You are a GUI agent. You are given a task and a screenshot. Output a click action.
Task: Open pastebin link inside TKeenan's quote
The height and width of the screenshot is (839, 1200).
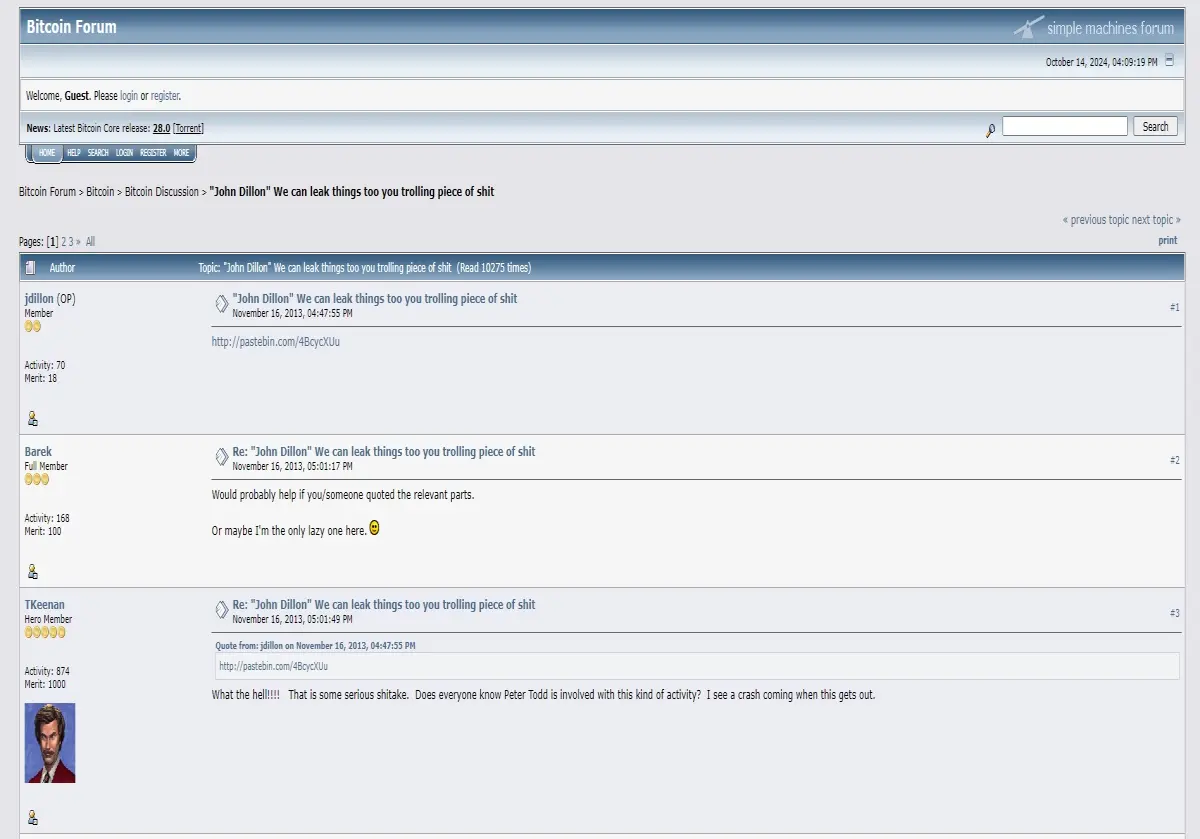point(273,666)
